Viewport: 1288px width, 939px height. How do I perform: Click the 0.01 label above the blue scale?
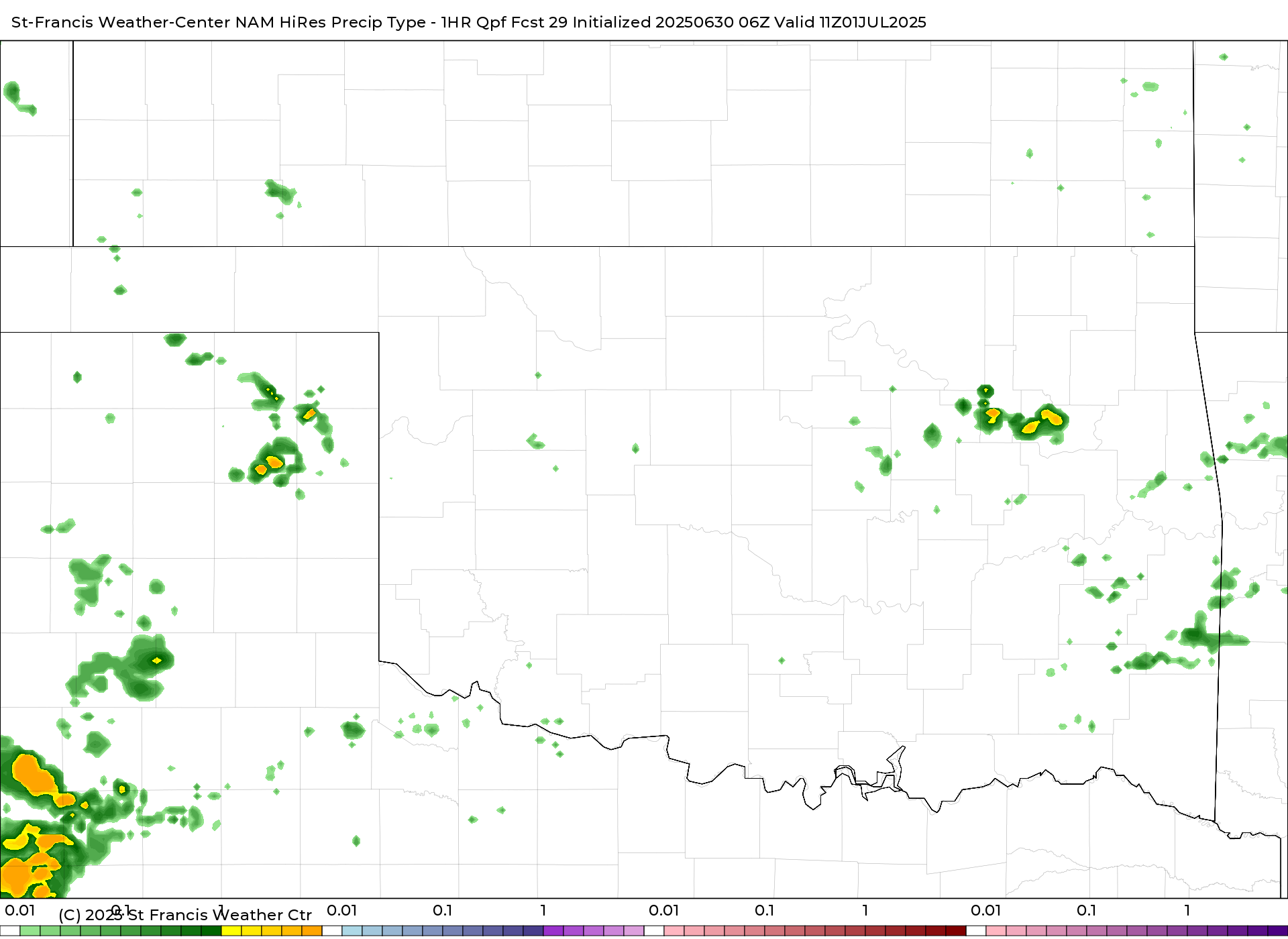[342, 910]
